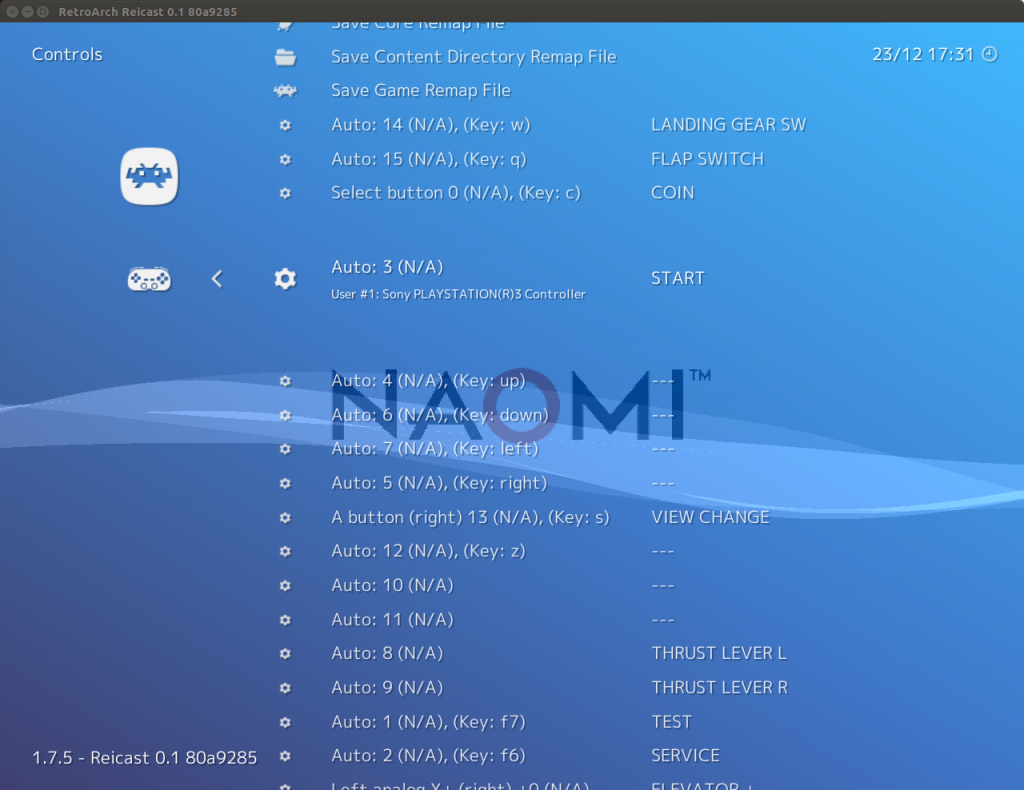Click gear icon for Auto: 1 row
1024x790 pixels.
click(x=285, y=722)
